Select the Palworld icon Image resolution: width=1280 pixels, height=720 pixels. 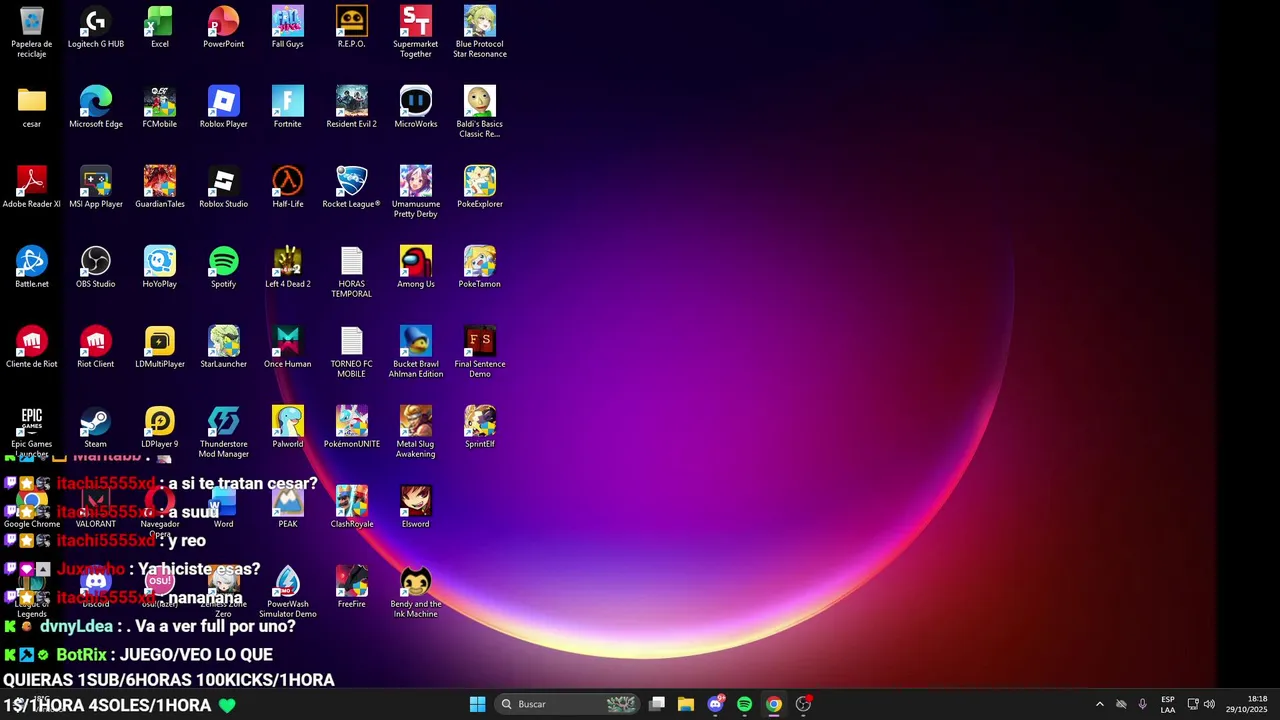(288, 427)
